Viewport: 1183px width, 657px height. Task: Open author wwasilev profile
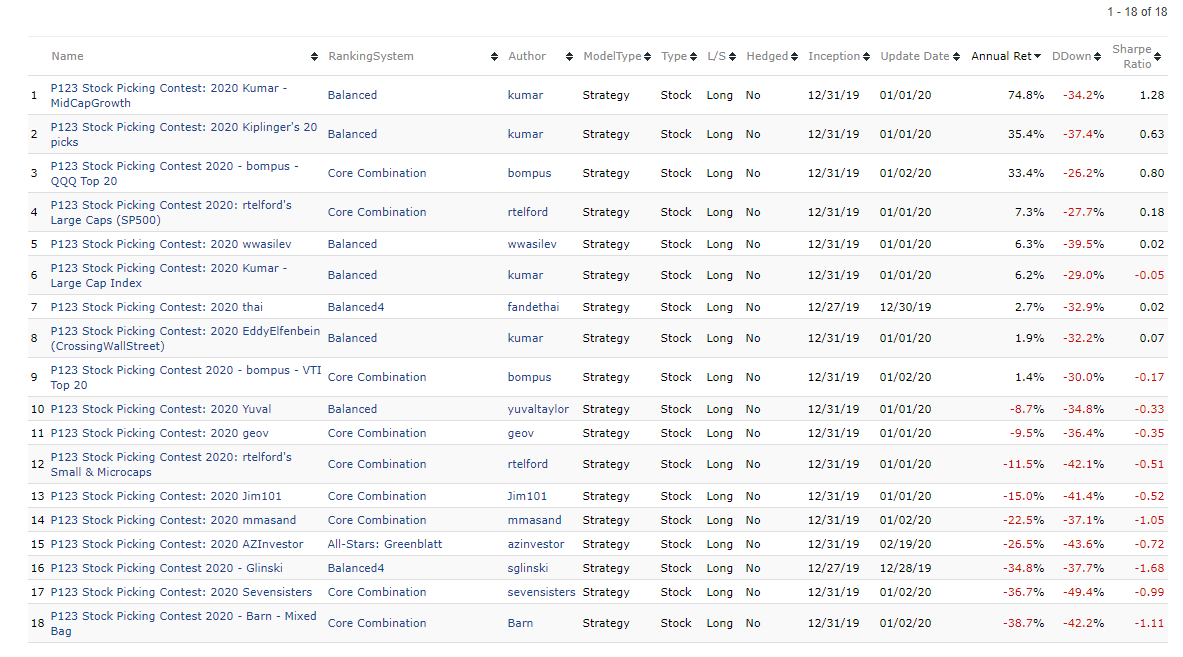coord(532,244)
